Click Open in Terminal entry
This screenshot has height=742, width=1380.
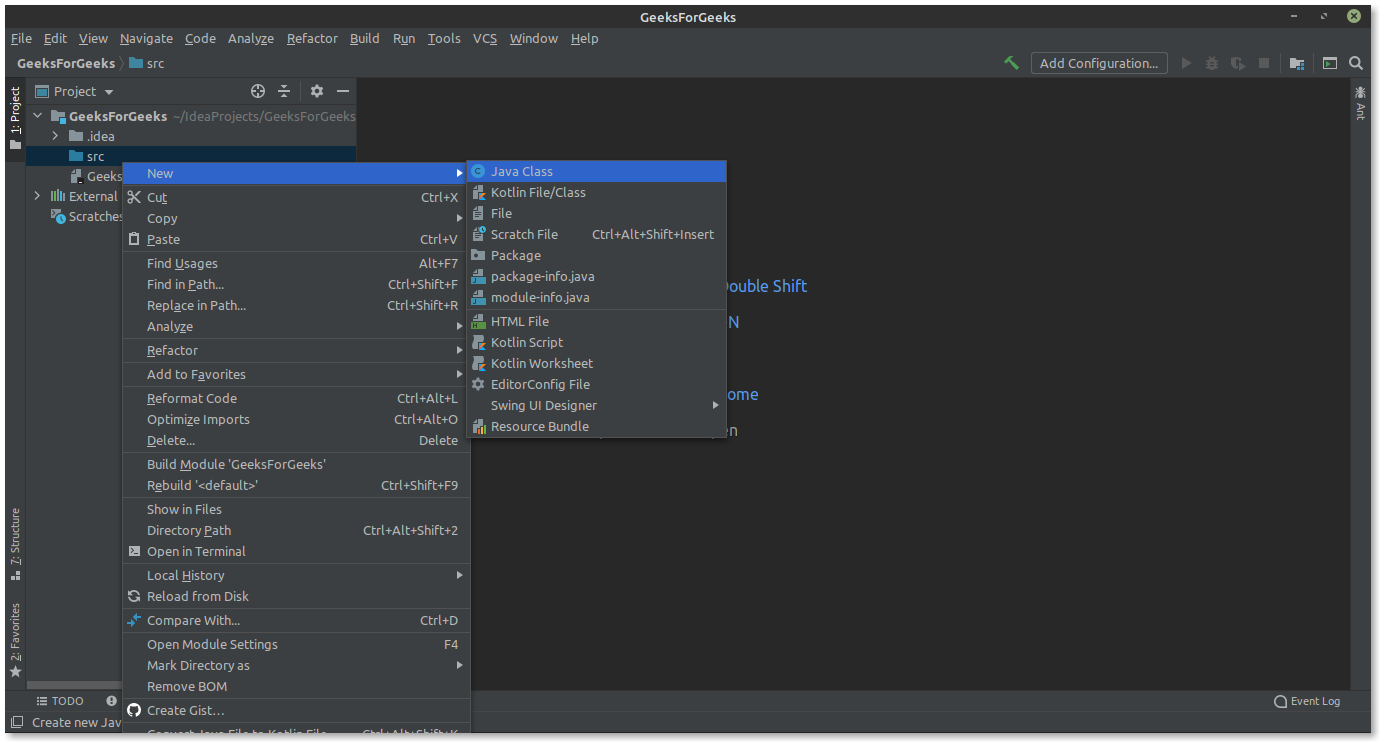tap(296, 551)
